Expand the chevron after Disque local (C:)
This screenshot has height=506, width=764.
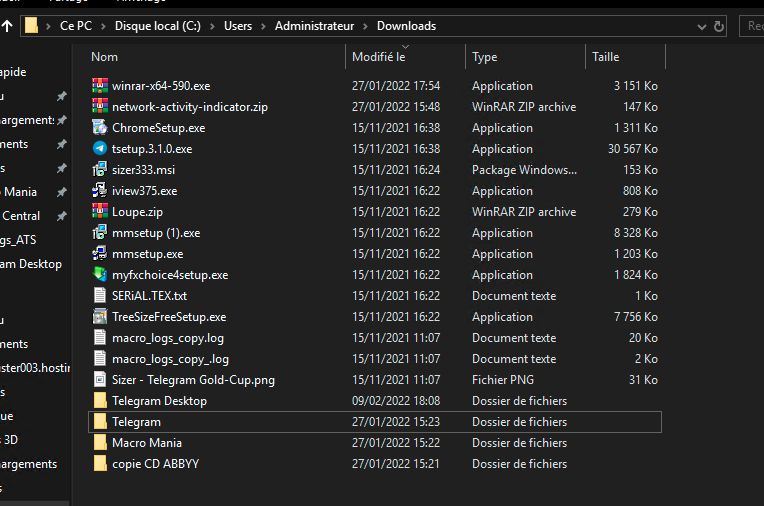(x=212, y=26)
